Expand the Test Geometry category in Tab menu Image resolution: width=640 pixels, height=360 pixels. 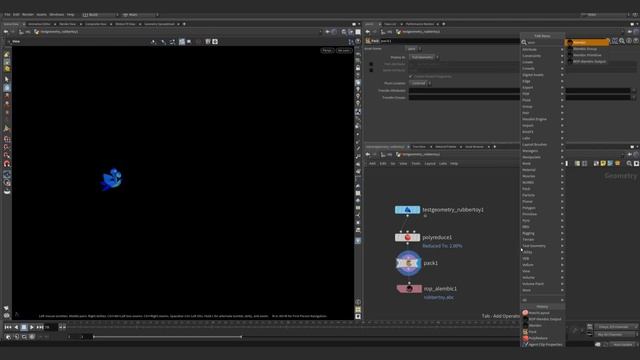click(542, 246)
